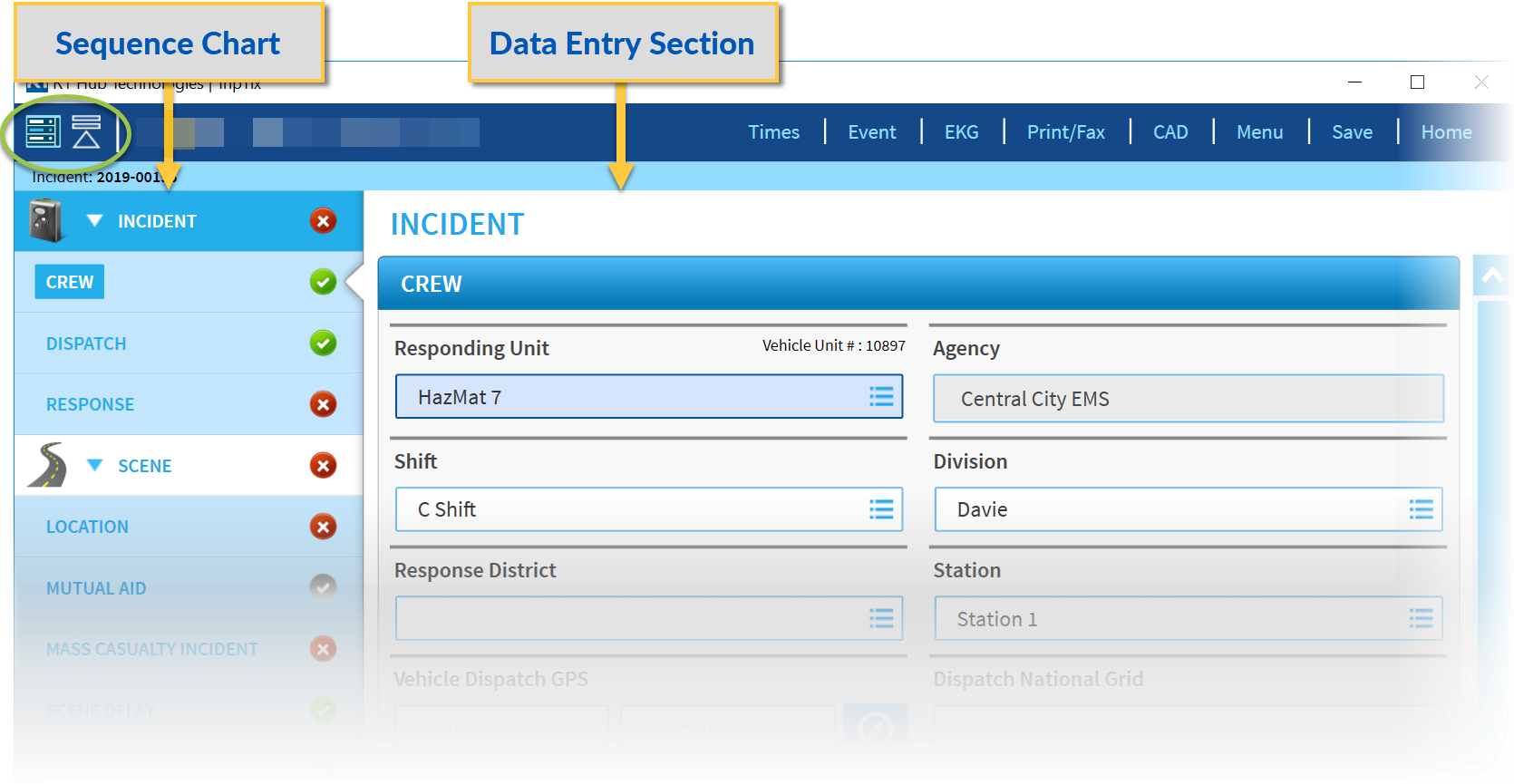
Task: Select the MUTUAL AID step in the sidebar
Action: [96, 588]
